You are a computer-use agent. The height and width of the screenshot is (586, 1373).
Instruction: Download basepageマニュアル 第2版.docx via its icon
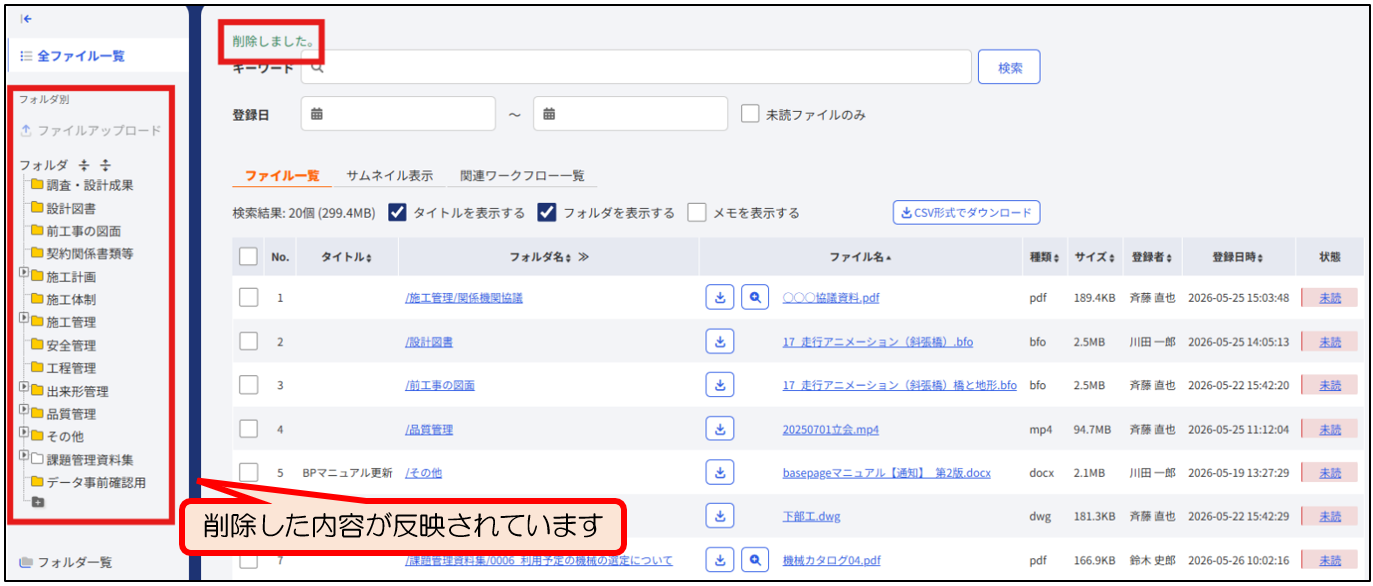click(x=719, y=472)
